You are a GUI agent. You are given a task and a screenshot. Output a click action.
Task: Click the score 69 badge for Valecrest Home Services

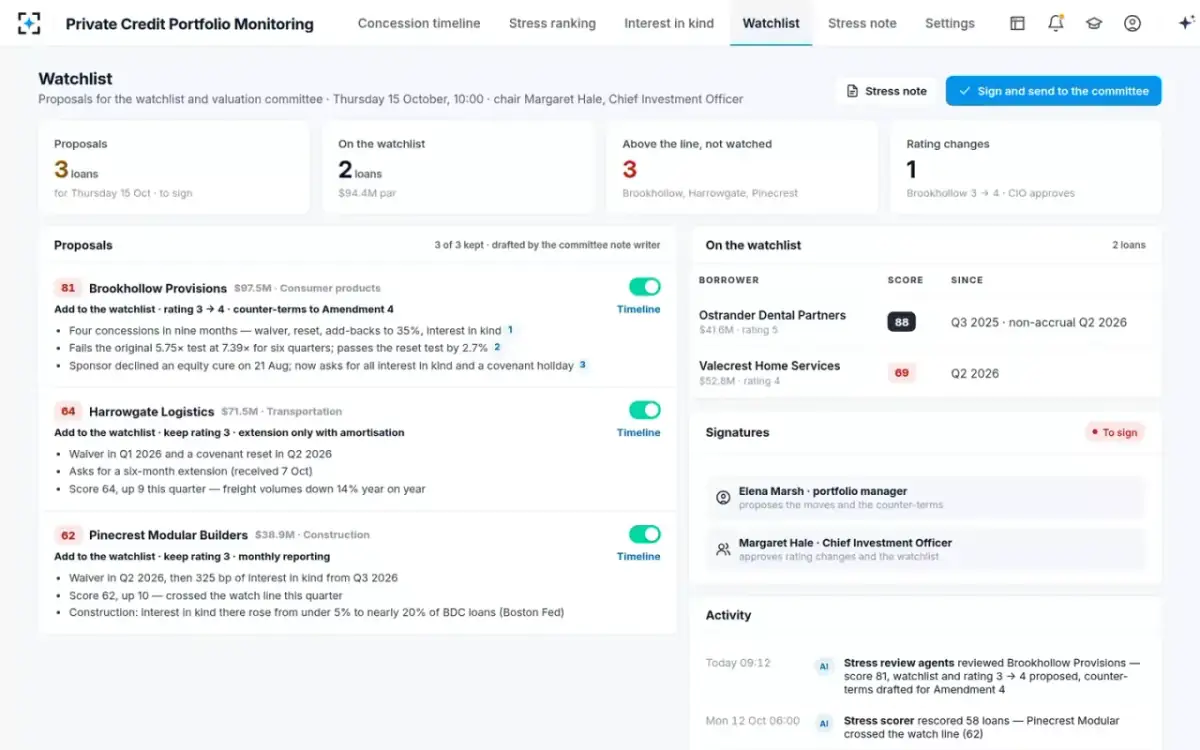(x=902, y=373)
